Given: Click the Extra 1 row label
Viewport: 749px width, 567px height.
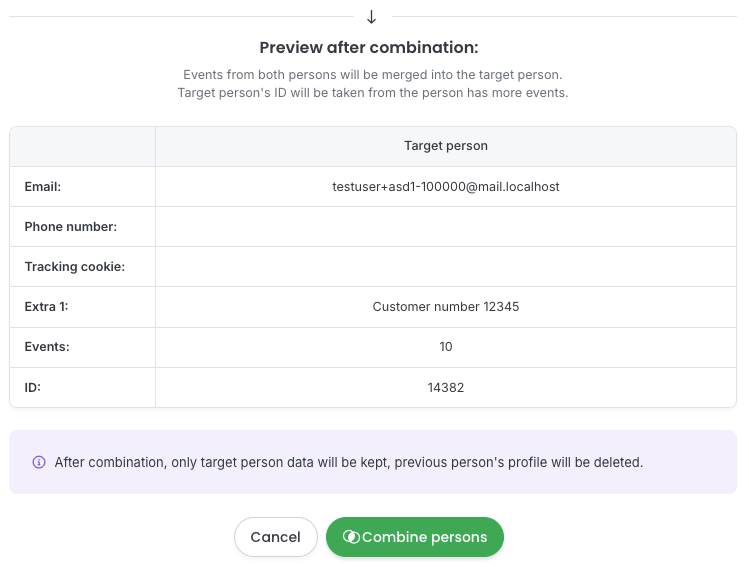Looking at the screenshot, I should (x=46, y=307).
